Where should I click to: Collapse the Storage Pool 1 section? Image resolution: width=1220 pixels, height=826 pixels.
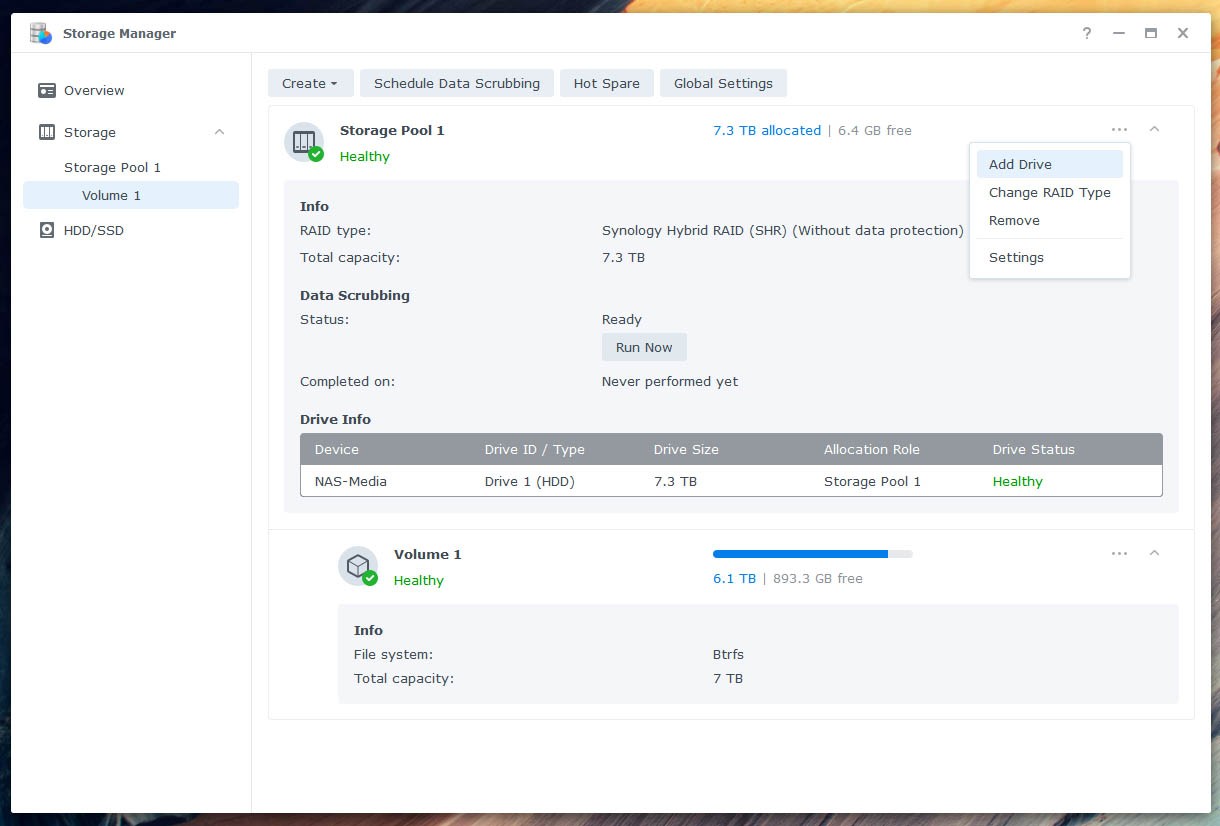1155,130
